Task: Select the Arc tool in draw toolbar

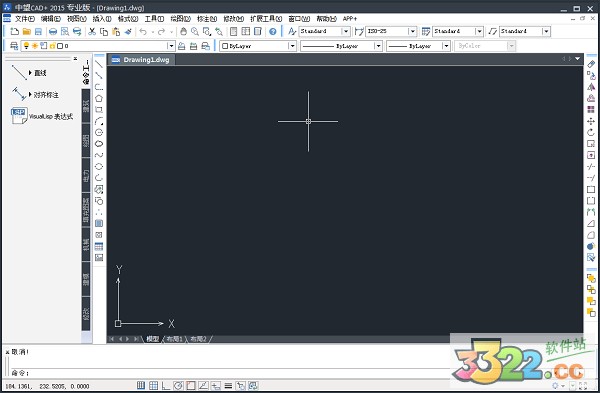Action: click(x=99, y=121)
